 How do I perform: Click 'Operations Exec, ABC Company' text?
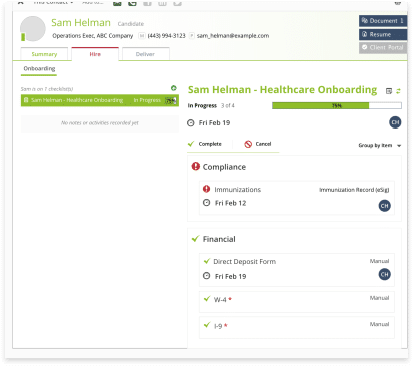(92, 36)
